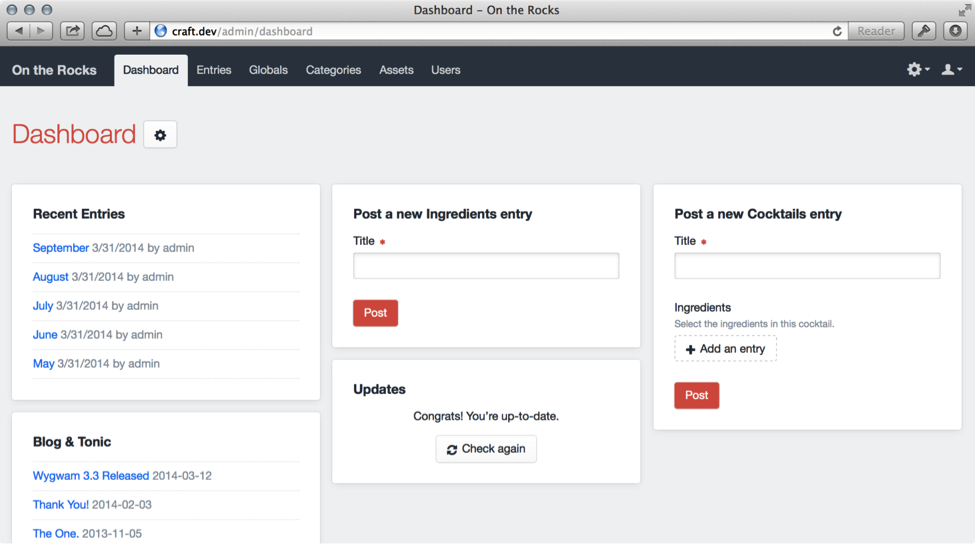The image size is (975, 544).
Task: Close the window with the red button
Action: (12, 10)
